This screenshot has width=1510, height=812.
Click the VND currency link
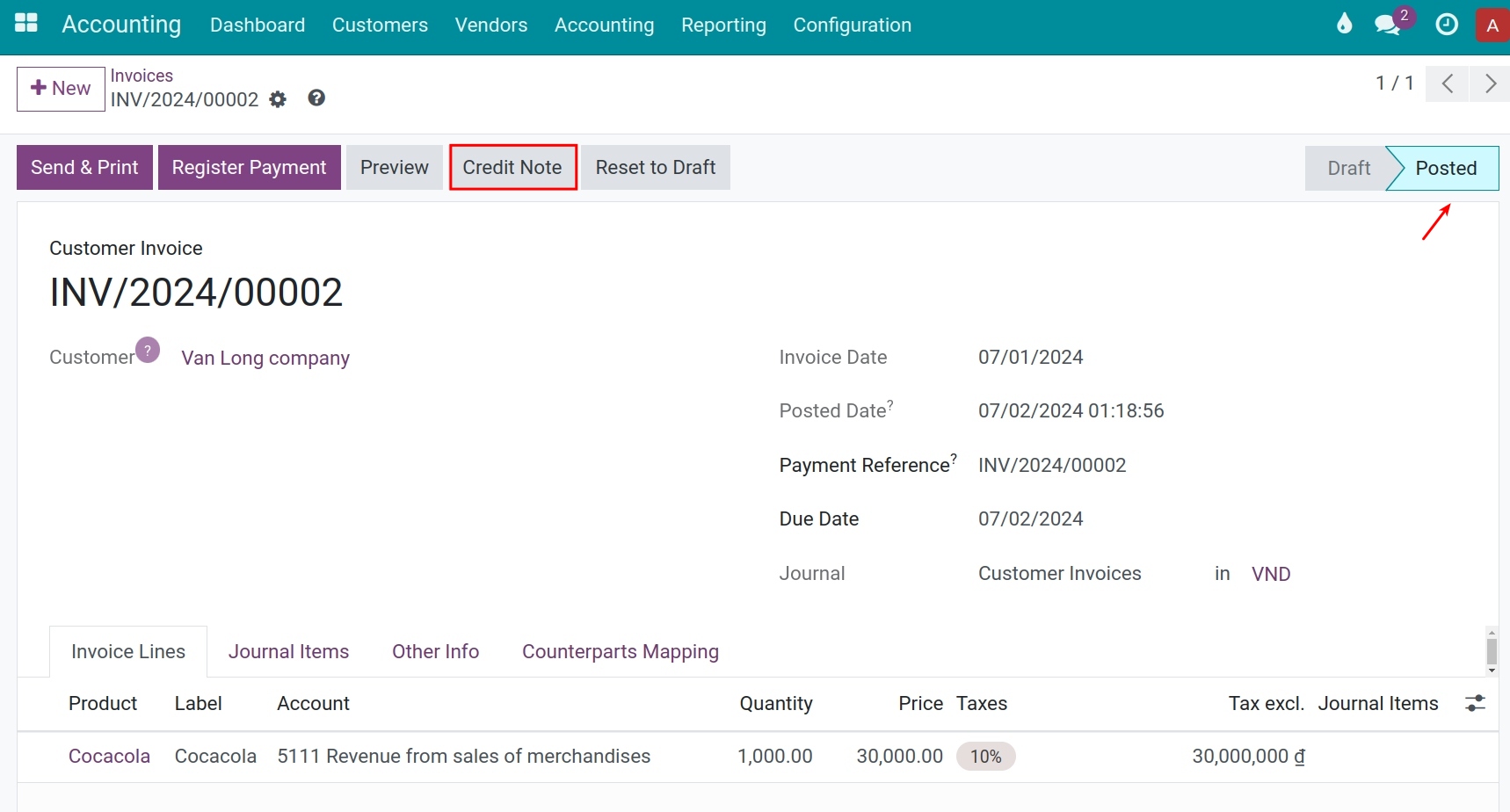tap(1271, 574)
